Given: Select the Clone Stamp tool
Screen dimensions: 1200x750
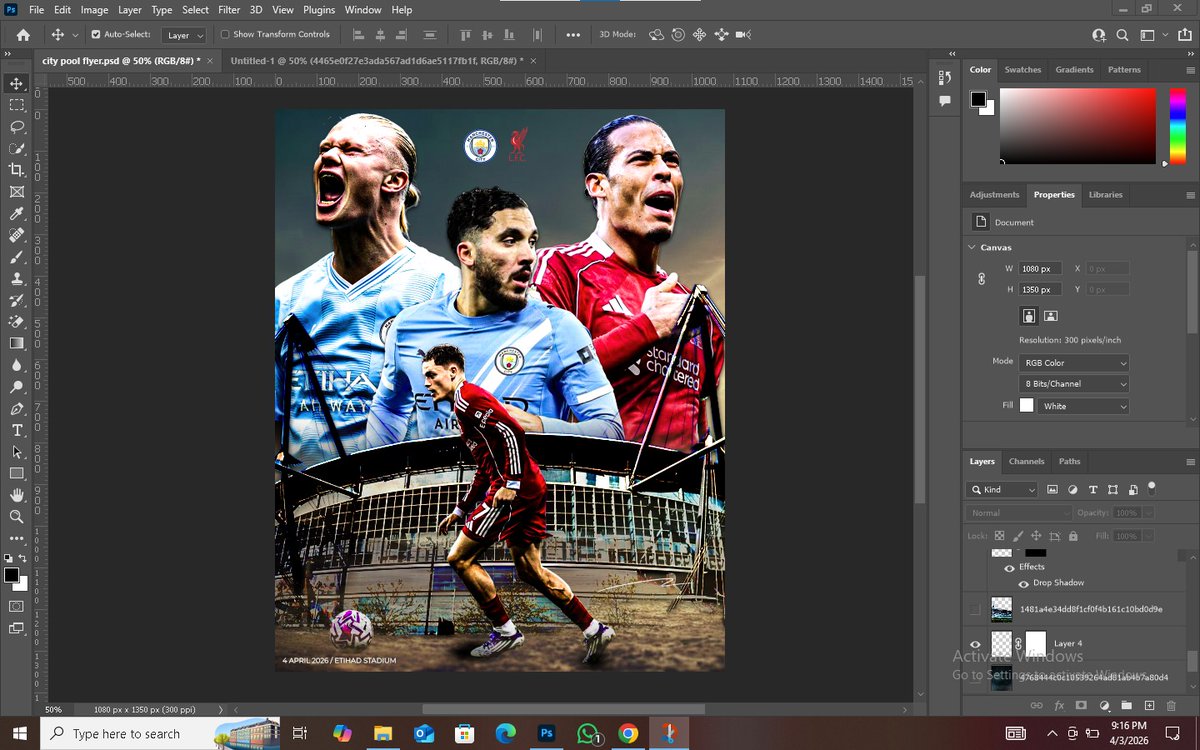Looking at the screenshot, I should point(17,279).
